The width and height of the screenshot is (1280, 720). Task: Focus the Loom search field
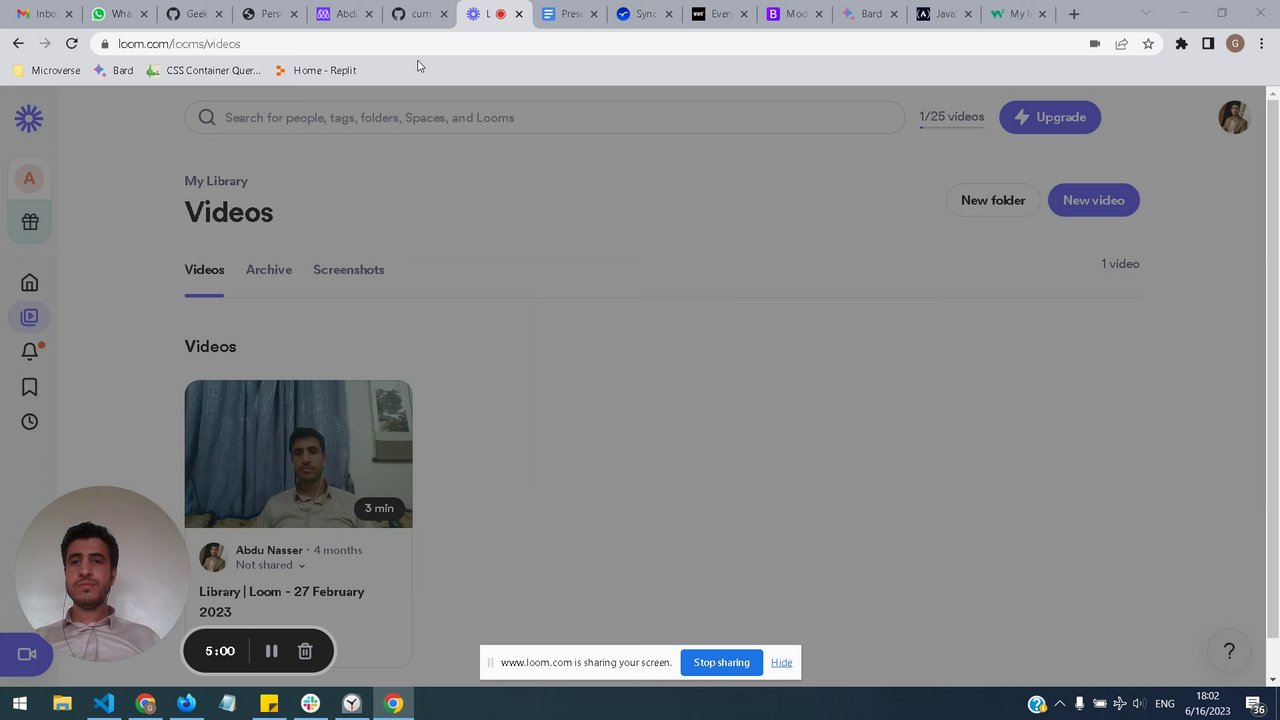tap(545, 117)
